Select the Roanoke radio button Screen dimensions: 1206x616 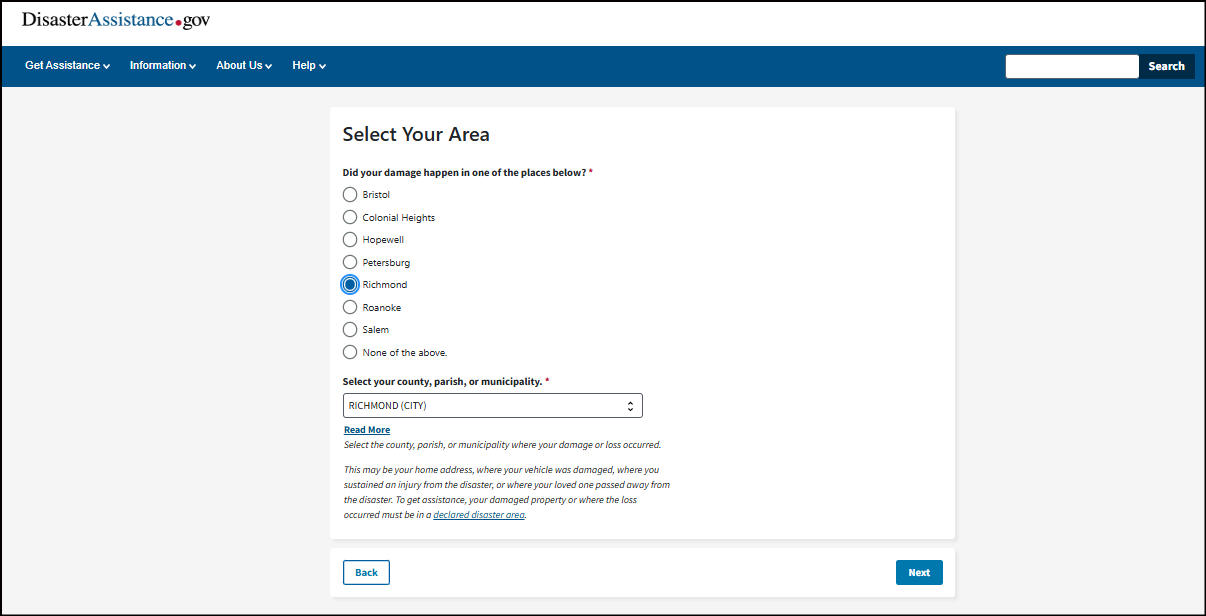[350, 307]
